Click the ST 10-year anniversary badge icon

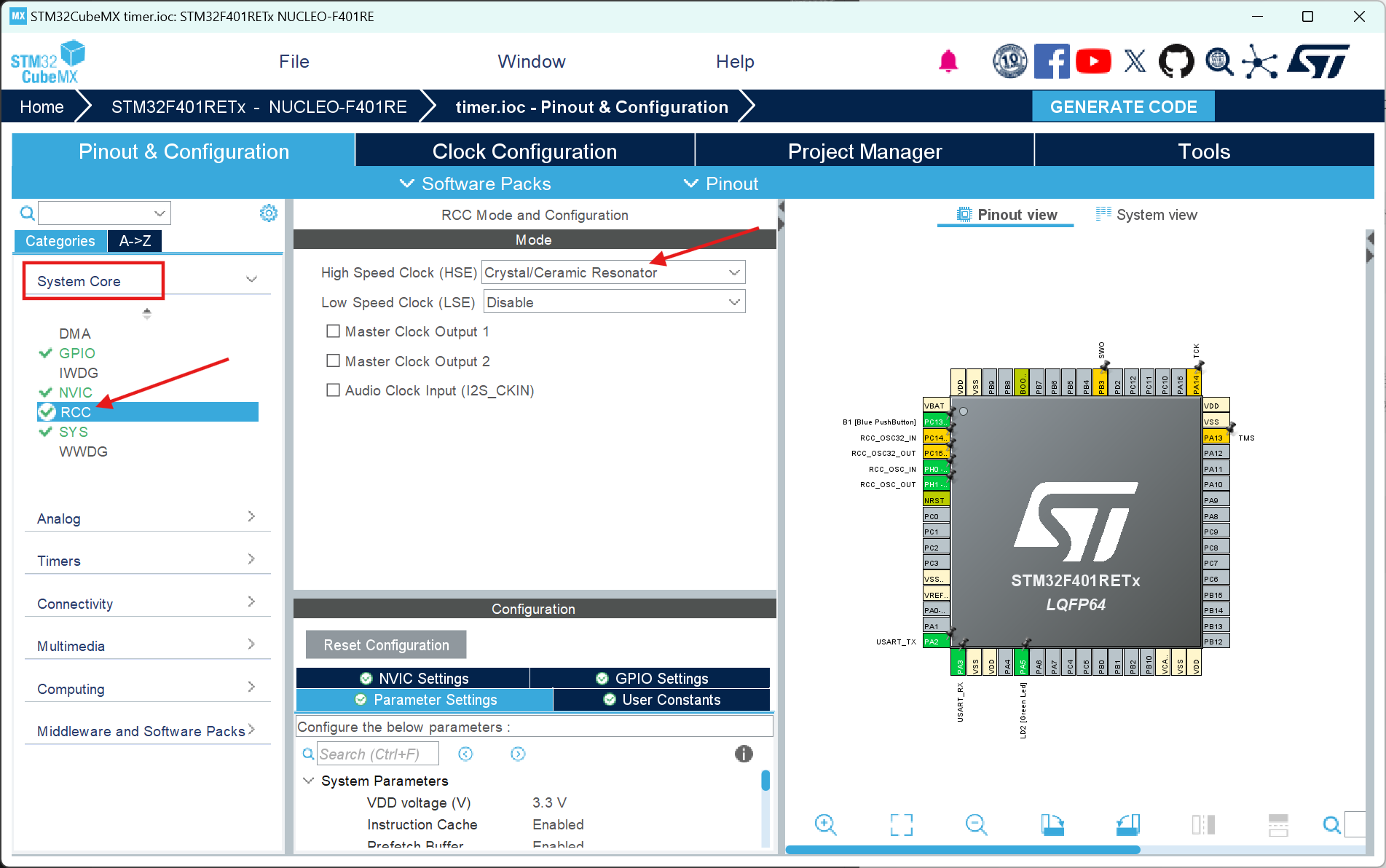coord(1009,61)
